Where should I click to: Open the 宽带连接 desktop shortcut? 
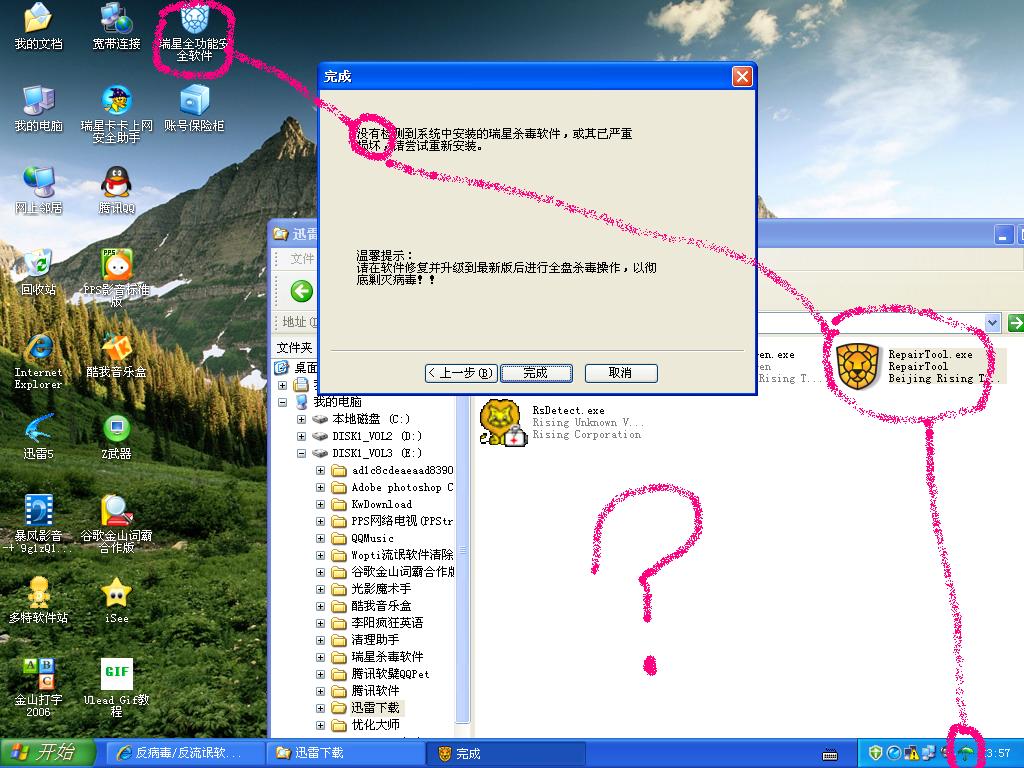pos(116,26)
